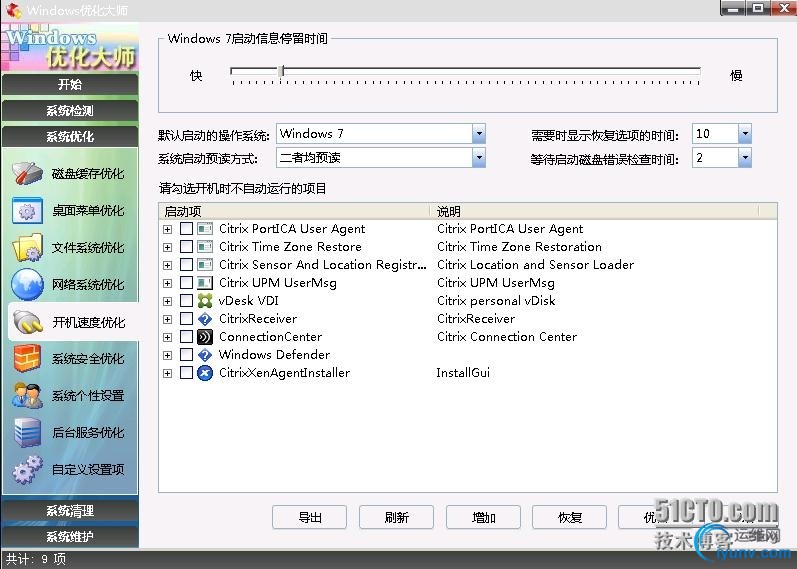797x569 pixels.
Task: Click the CitrixXenAgentInstaller blue X icon
Action: click(205, 373)
